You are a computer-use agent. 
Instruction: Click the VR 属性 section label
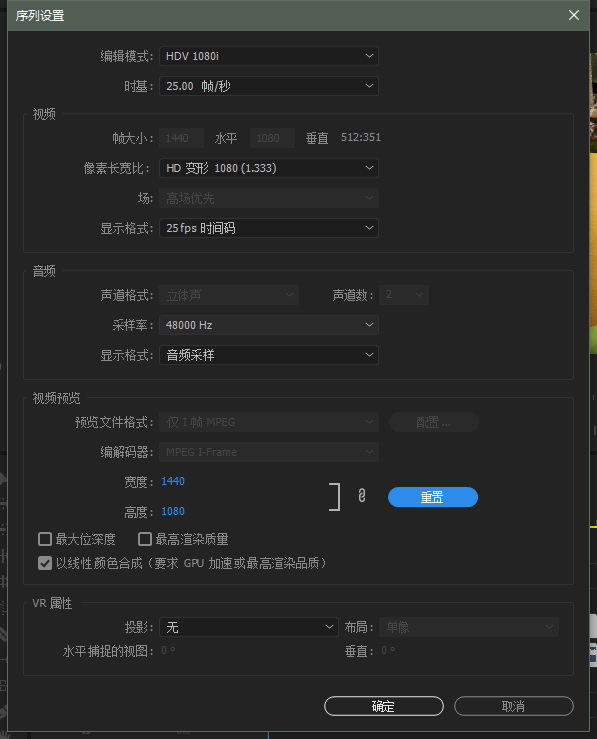[x=52, y=603]
